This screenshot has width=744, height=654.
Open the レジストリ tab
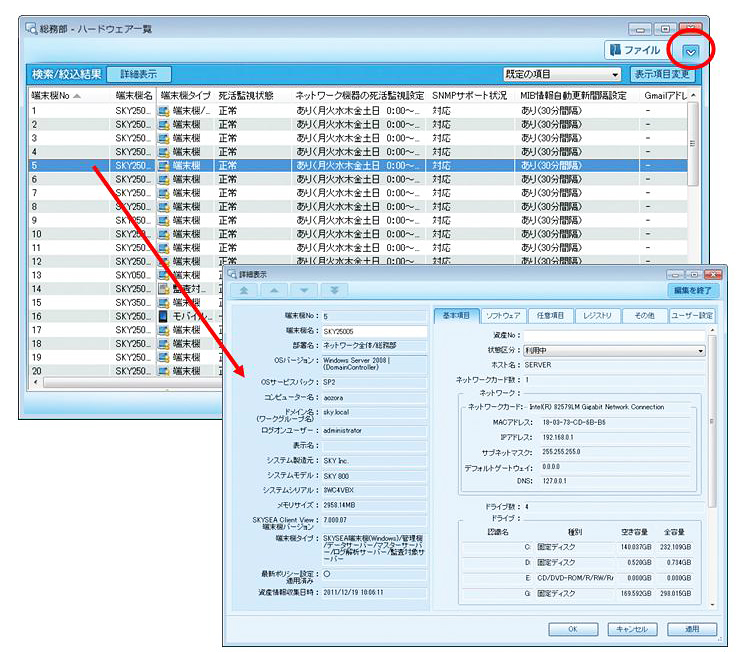(597, 316)
